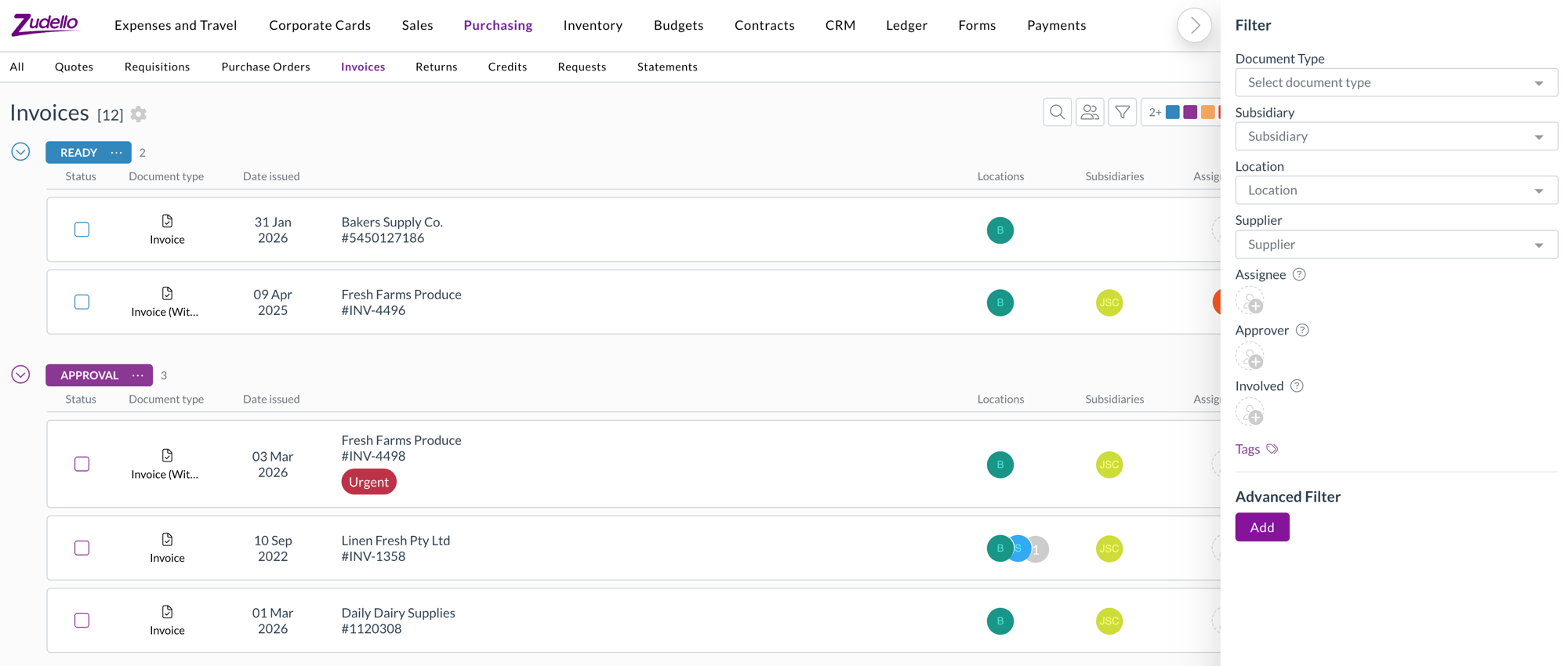Click document icon for #INV-4498
1568x666 pixels.
(167, 455)
